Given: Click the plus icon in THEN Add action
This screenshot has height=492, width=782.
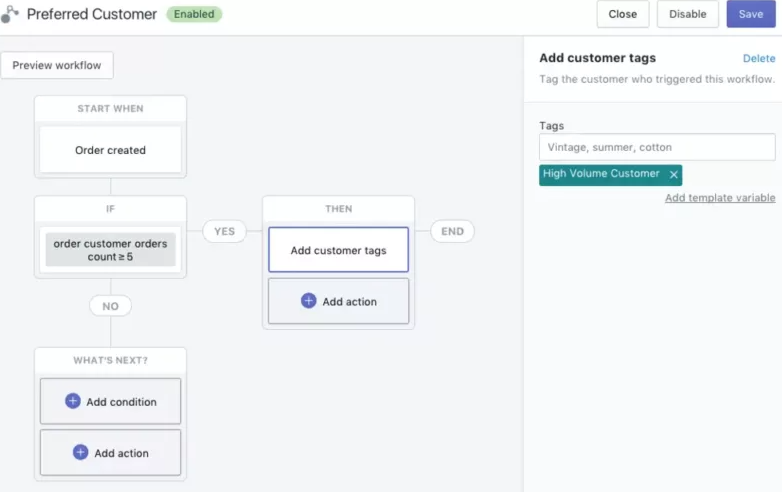Looking at the screenshot, I should tap(308, 301).
